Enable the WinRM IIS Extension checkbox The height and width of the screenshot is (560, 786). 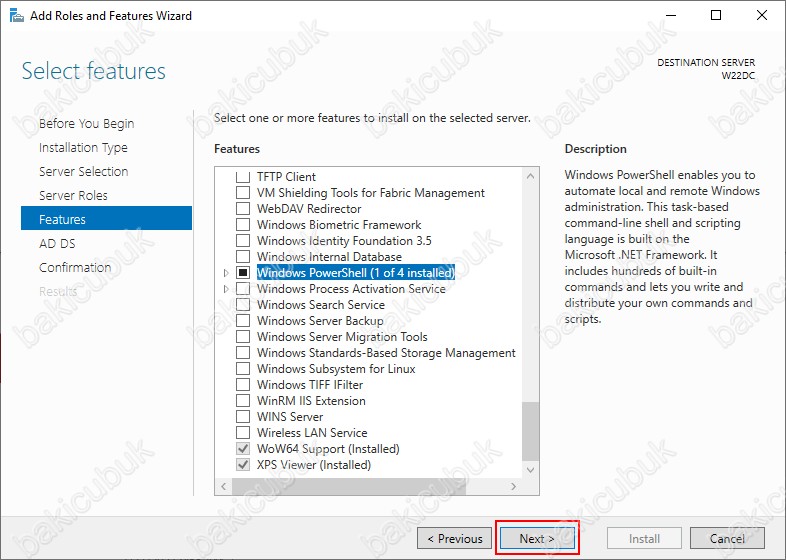243,401
